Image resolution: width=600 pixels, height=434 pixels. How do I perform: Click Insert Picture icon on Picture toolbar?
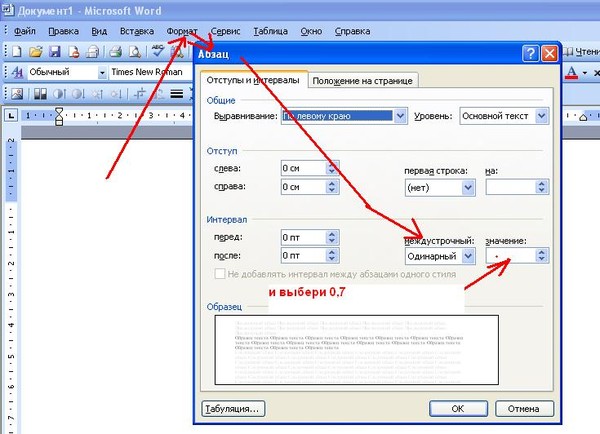(x=17, y=94)
